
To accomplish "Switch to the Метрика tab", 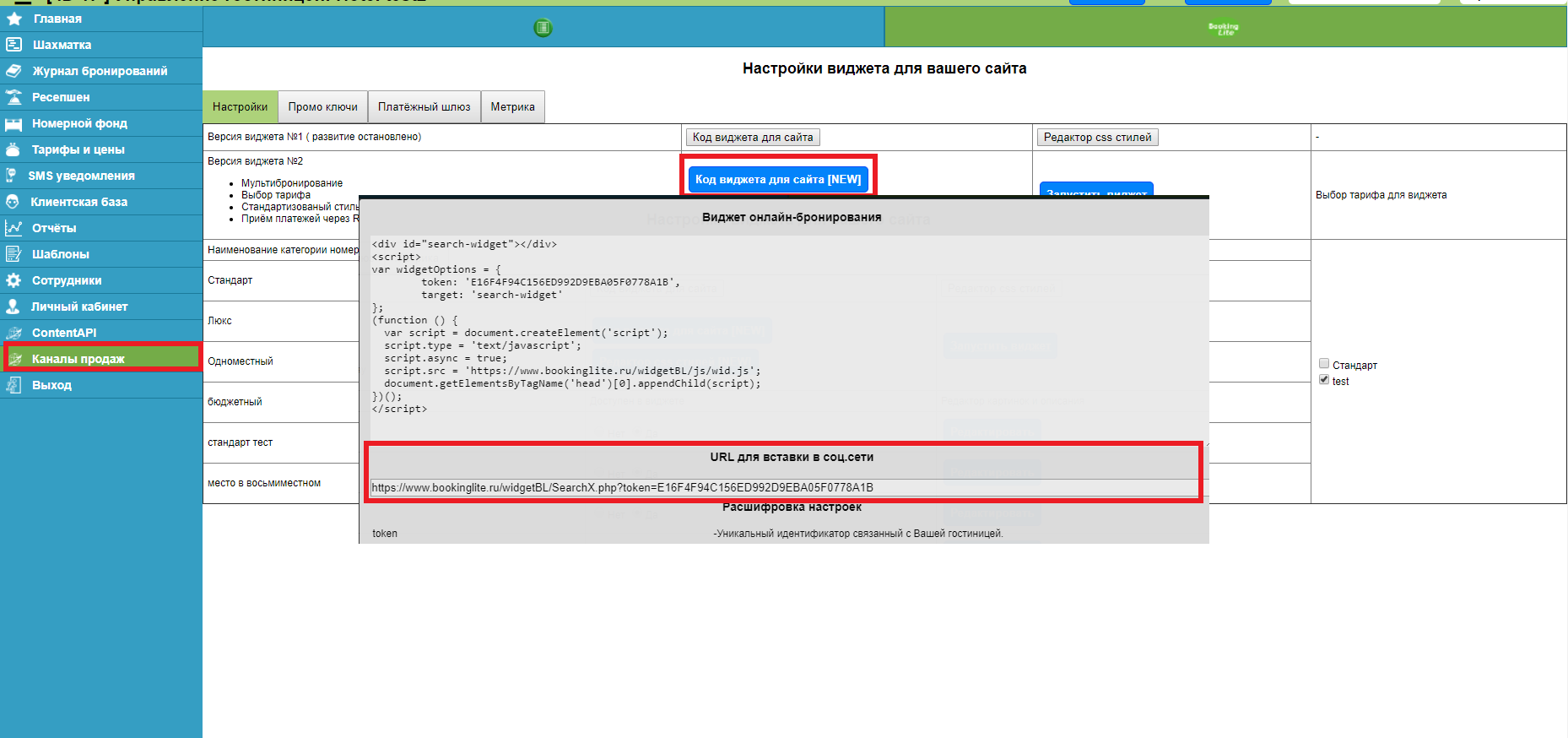I will [512, 107].
